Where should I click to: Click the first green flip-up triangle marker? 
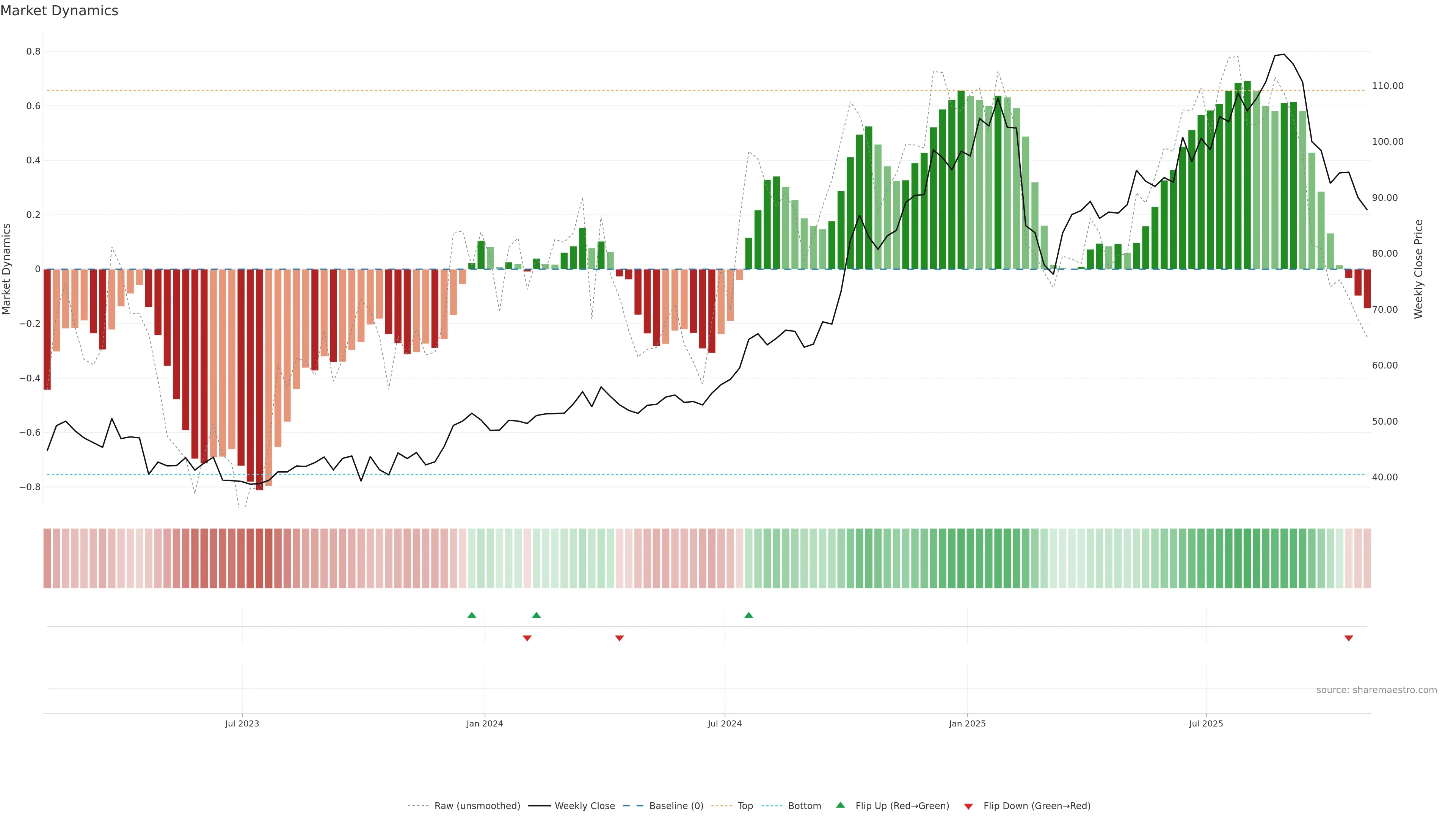471,615
